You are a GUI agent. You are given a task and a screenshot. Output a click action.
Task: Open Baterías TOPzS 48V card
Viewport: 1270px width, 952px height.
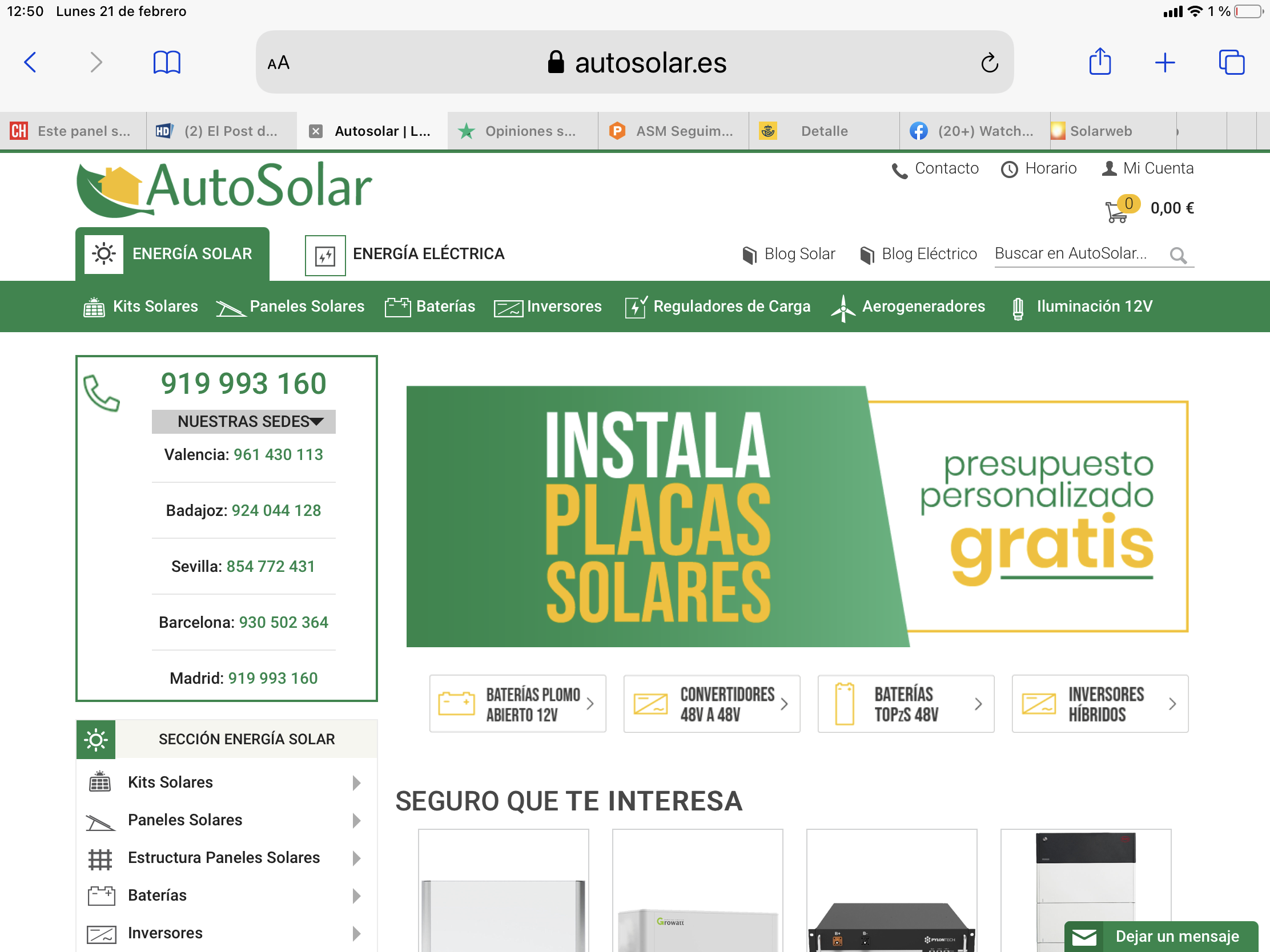pyautogui.click(x=906, y=704)
